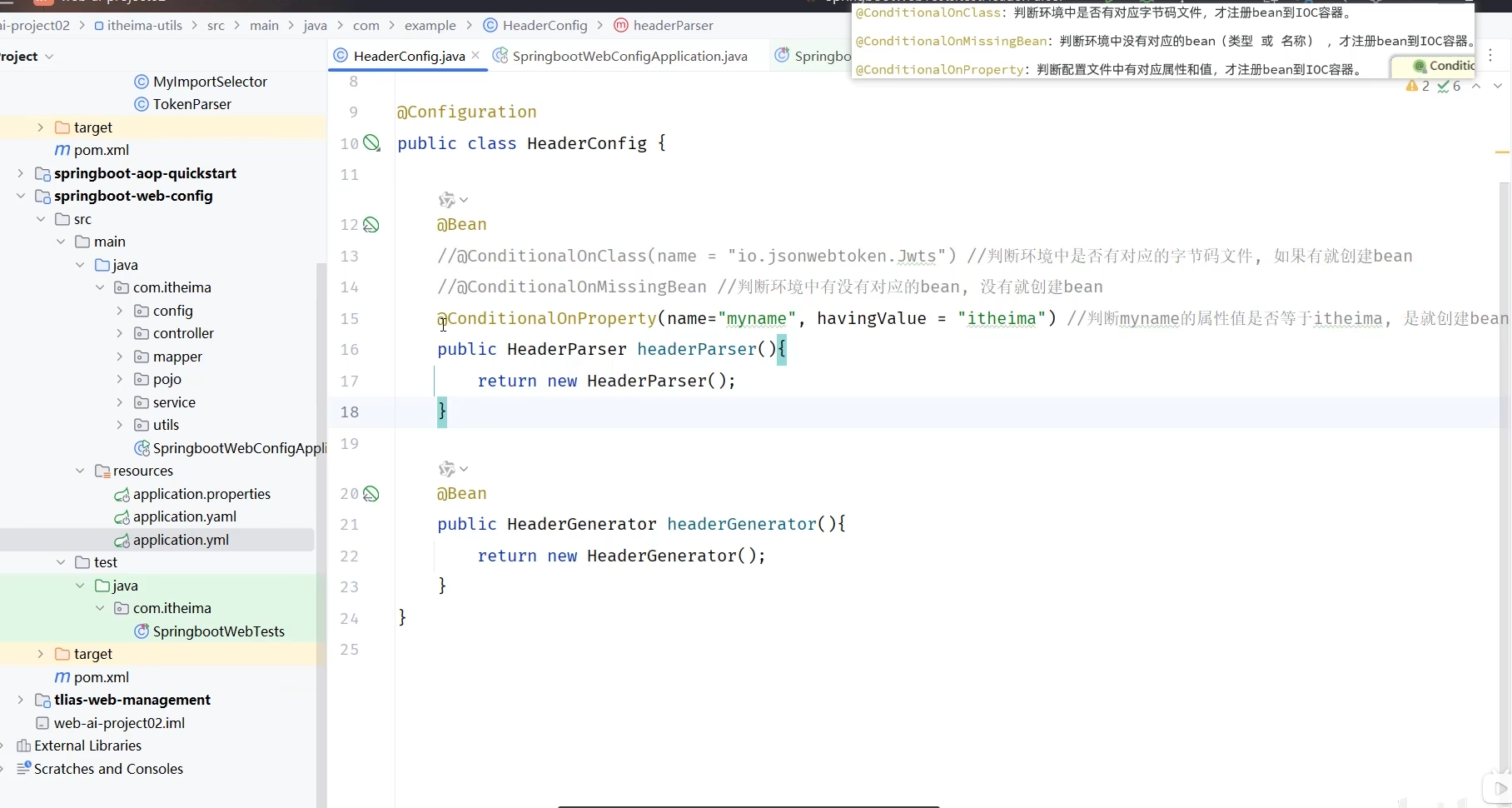Click the TokenParser class icon
Screen dimensions: 1512x808
tap(142, 104)
